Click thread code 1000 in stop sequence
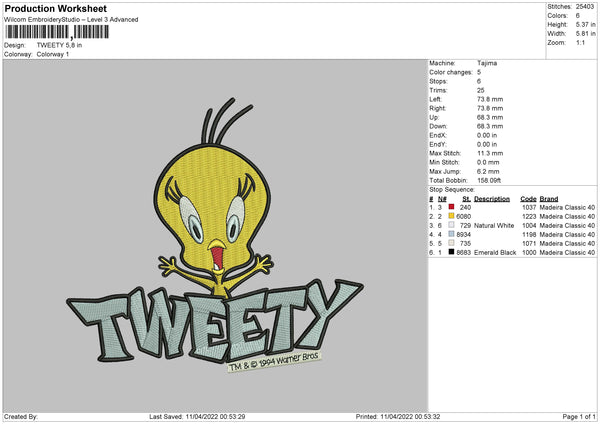 (529, 253)
